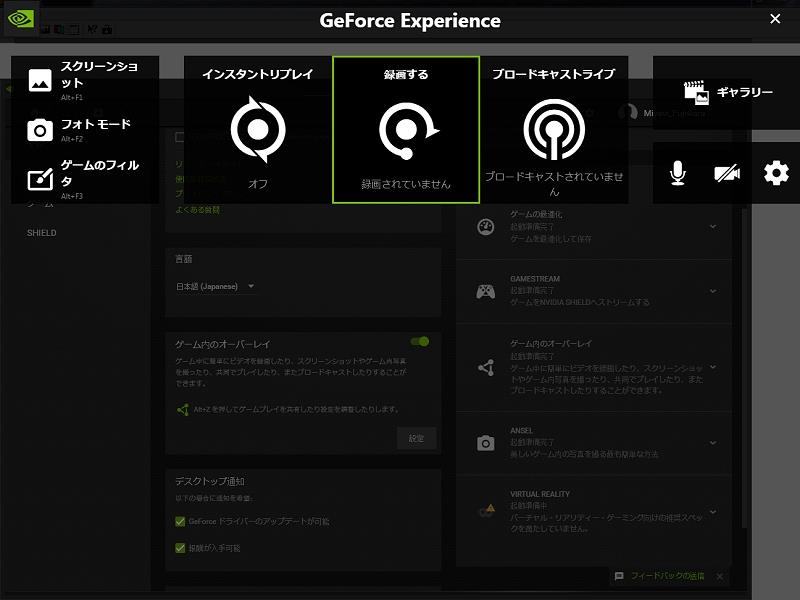Open overlay settings gear
The height and width of the screenshot is (600, 800).
coord(776,173)
